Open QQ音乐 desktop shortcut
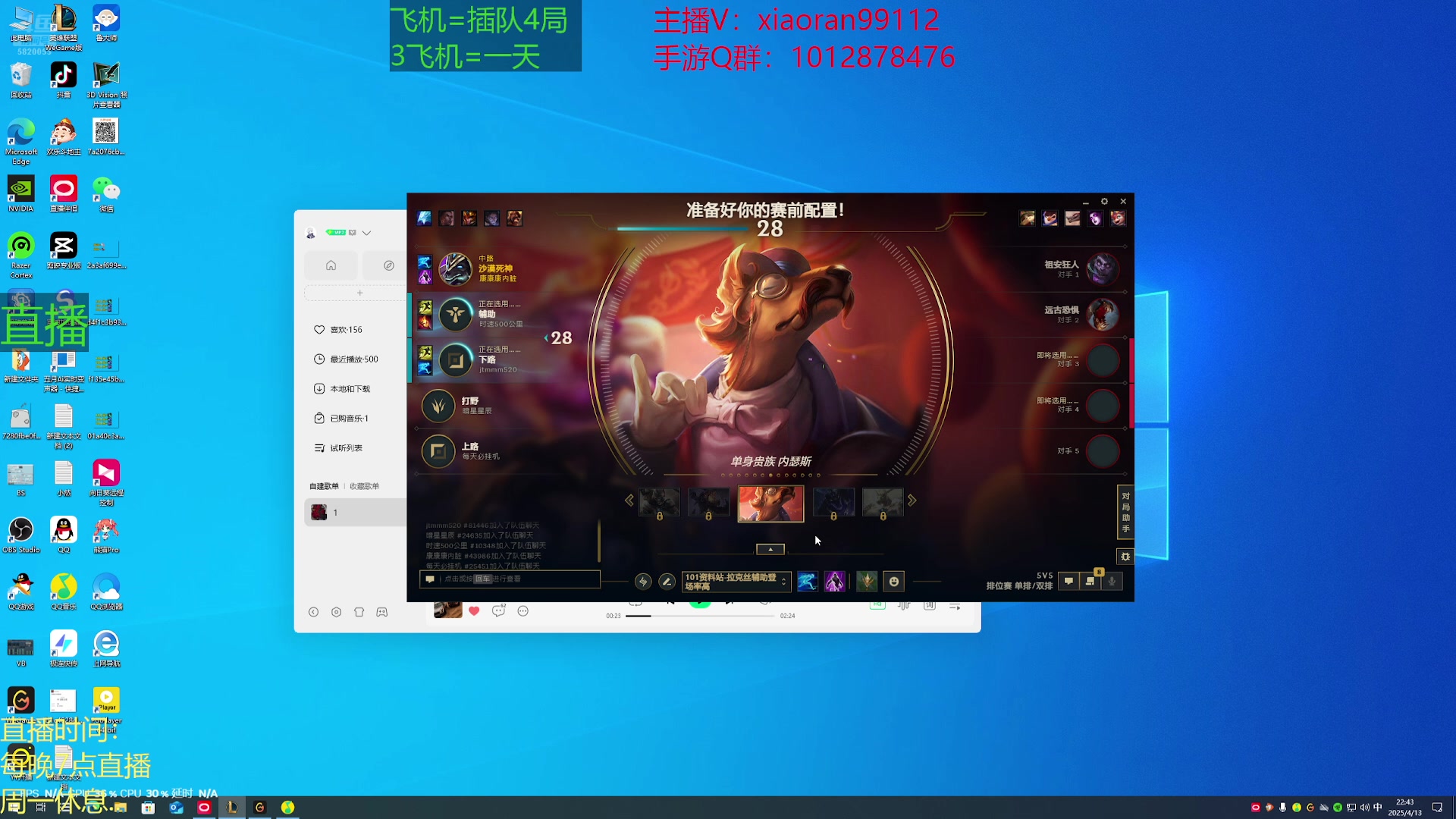1456x819 pixels. (x=64, y=592)
